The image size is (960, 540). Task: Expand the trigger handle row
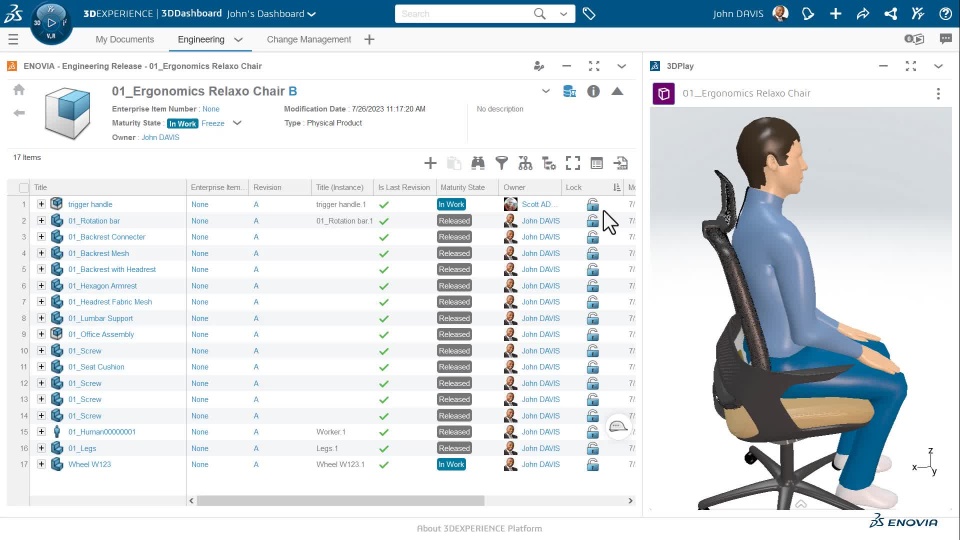[41, 204]
